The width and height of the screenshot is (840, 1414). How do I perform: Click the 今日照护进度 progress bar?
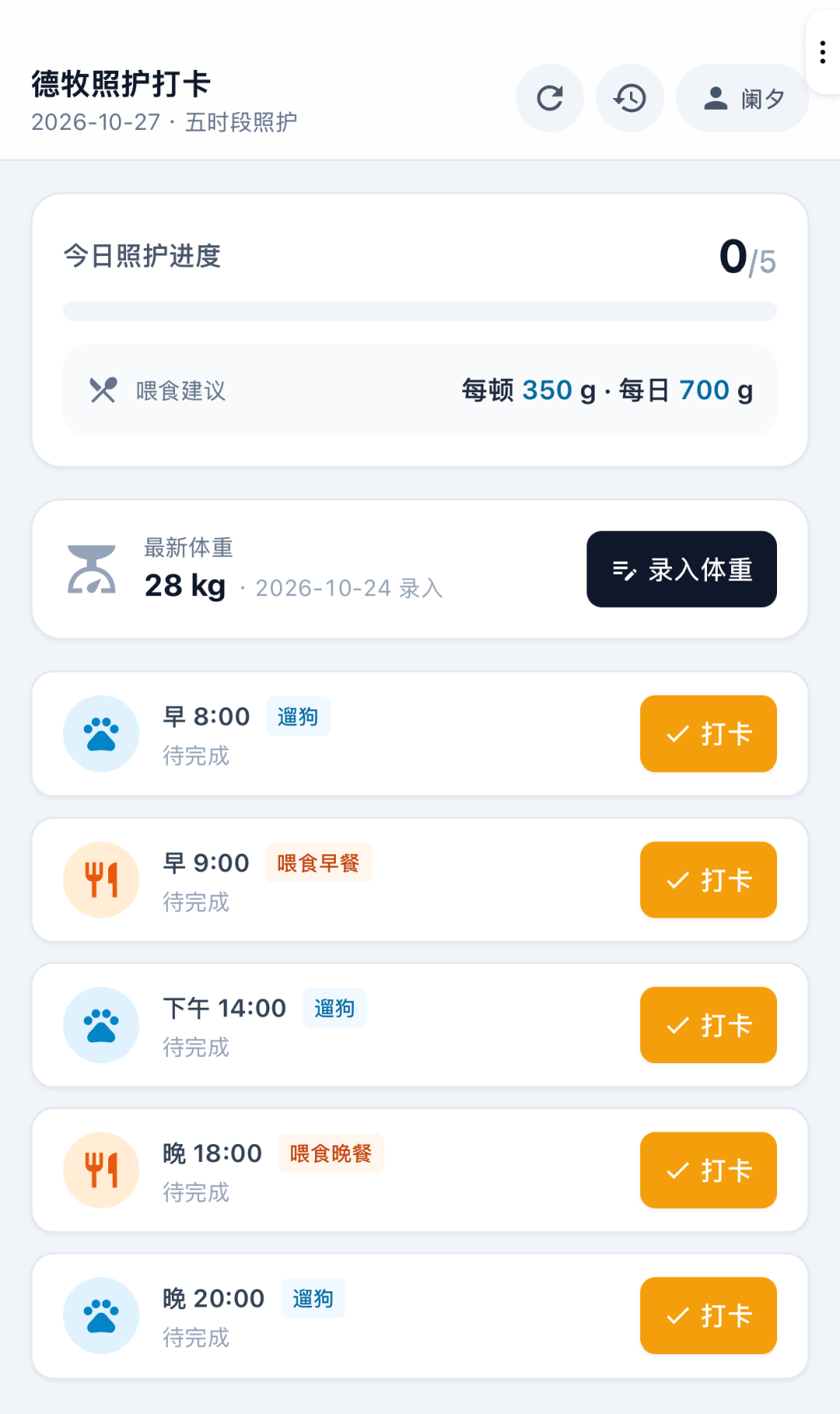(420, 311)
